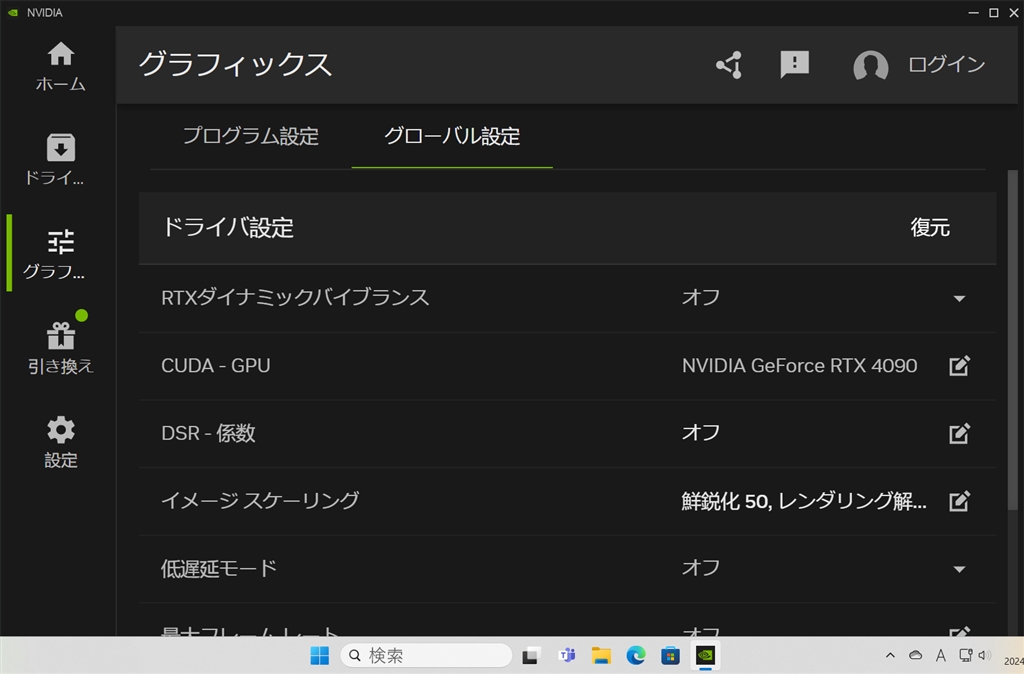Click the RTXダイナミックバイブランス label
The width and height of the screenshot is (1024, 674).
click(295, 297)
